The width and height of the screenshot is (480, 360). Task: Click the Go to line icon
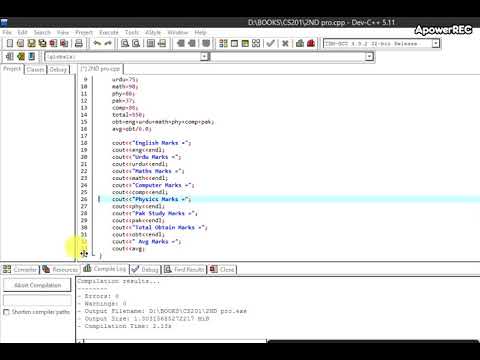click(x=162, y=43)
